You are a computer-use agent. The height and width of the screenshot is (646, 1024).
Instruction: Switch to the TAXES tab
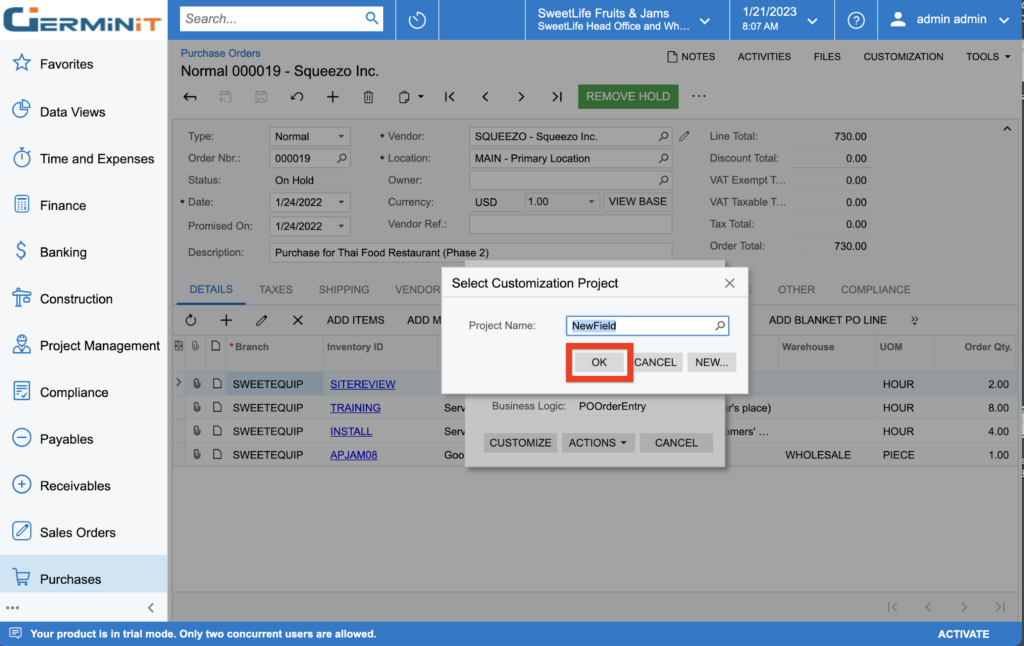[x=276, y=289]
